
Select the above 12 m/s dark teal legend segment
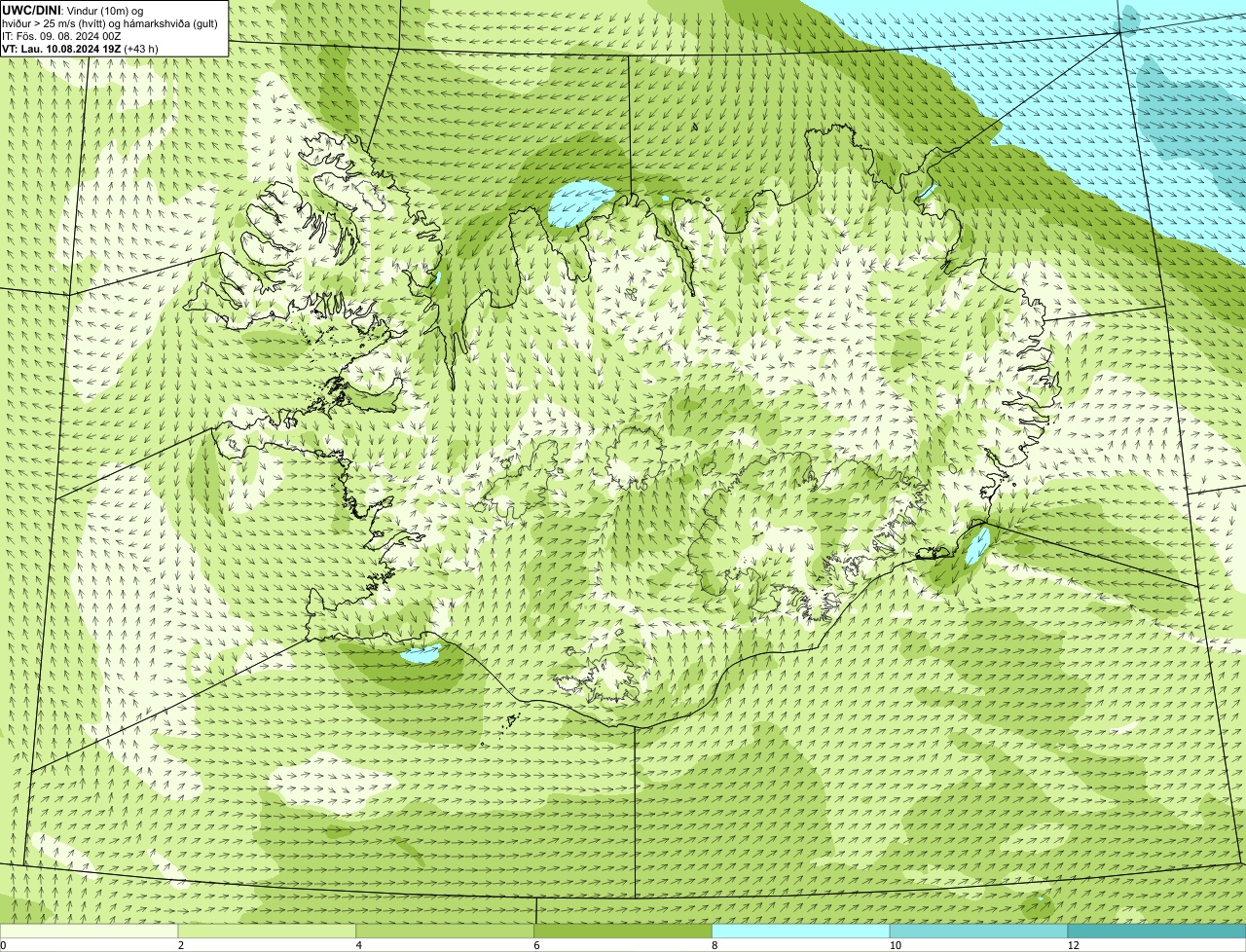1156,931
